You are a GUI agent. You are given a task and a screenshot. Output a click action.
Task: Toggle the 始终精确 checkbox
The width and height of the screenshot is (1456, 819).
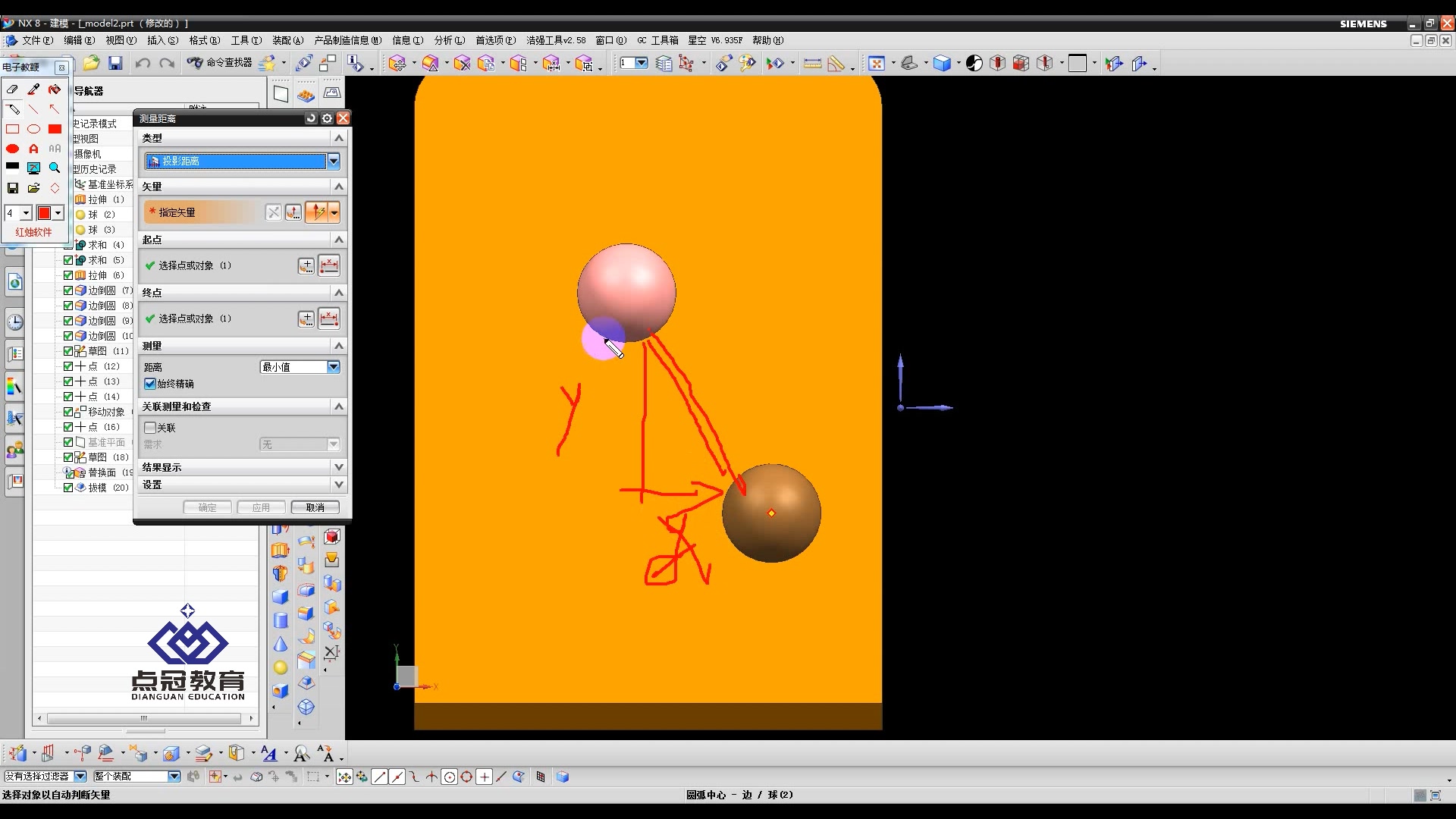coord(150,384)
